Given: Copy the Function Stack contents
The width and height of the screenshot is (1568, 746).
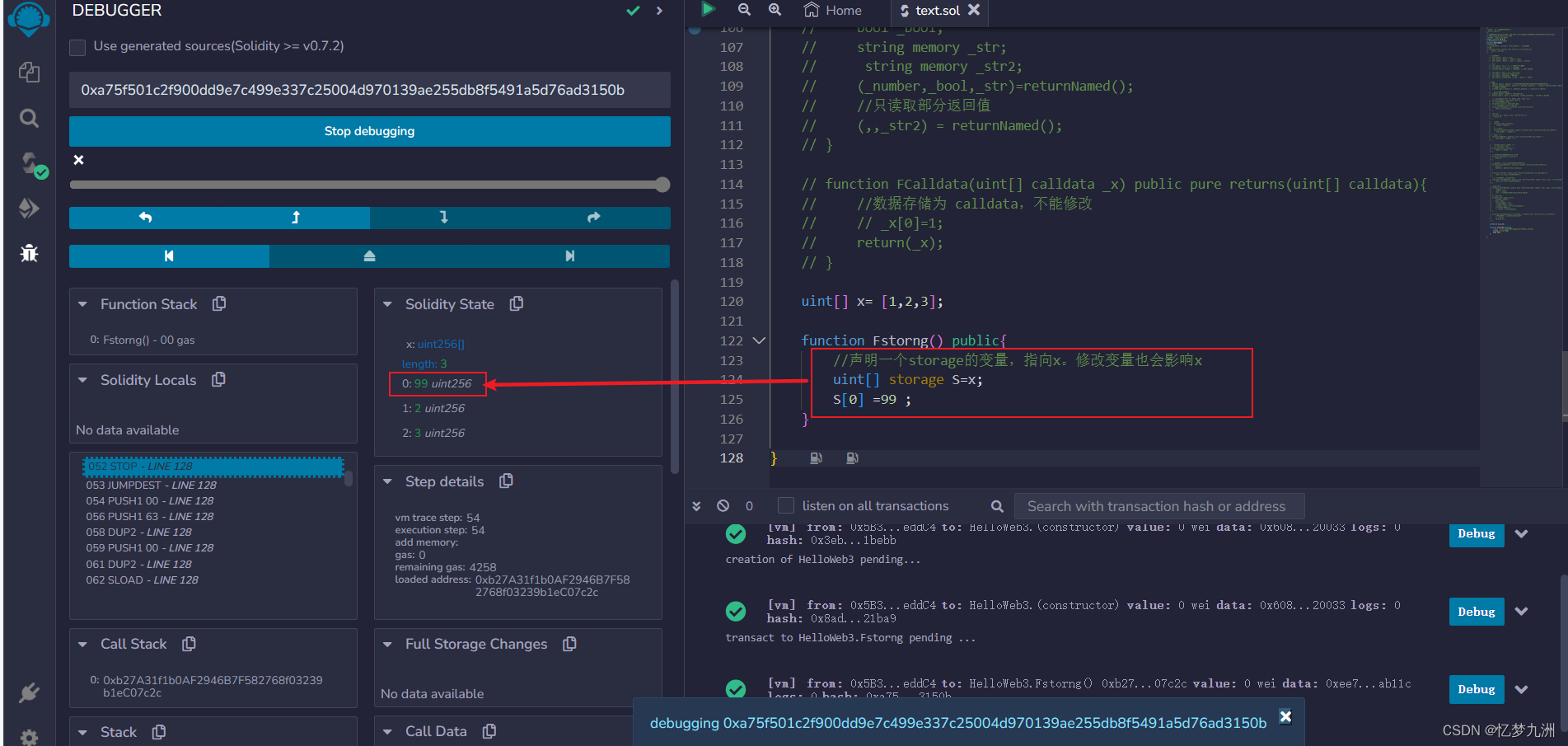Looking at the screenshot, I should coord(219,304).
